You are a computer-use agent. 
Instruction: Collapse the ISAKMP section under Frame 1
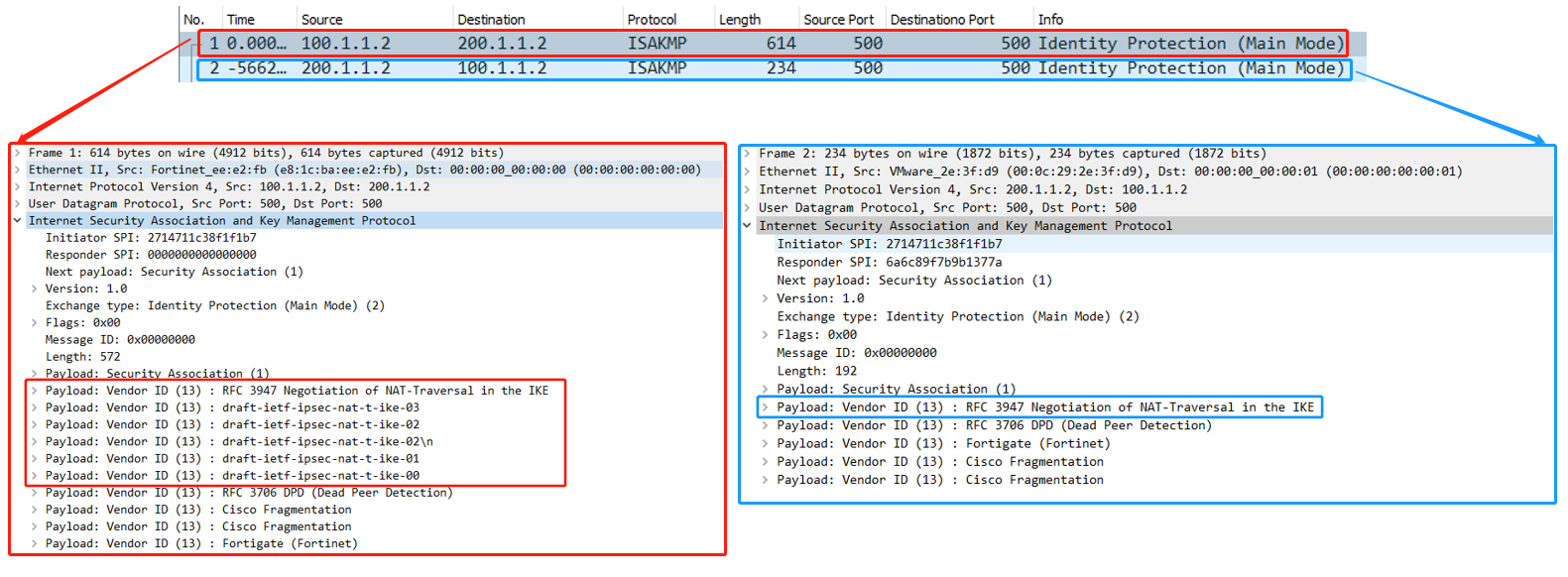pyautogui.click(x=18, y=220)
